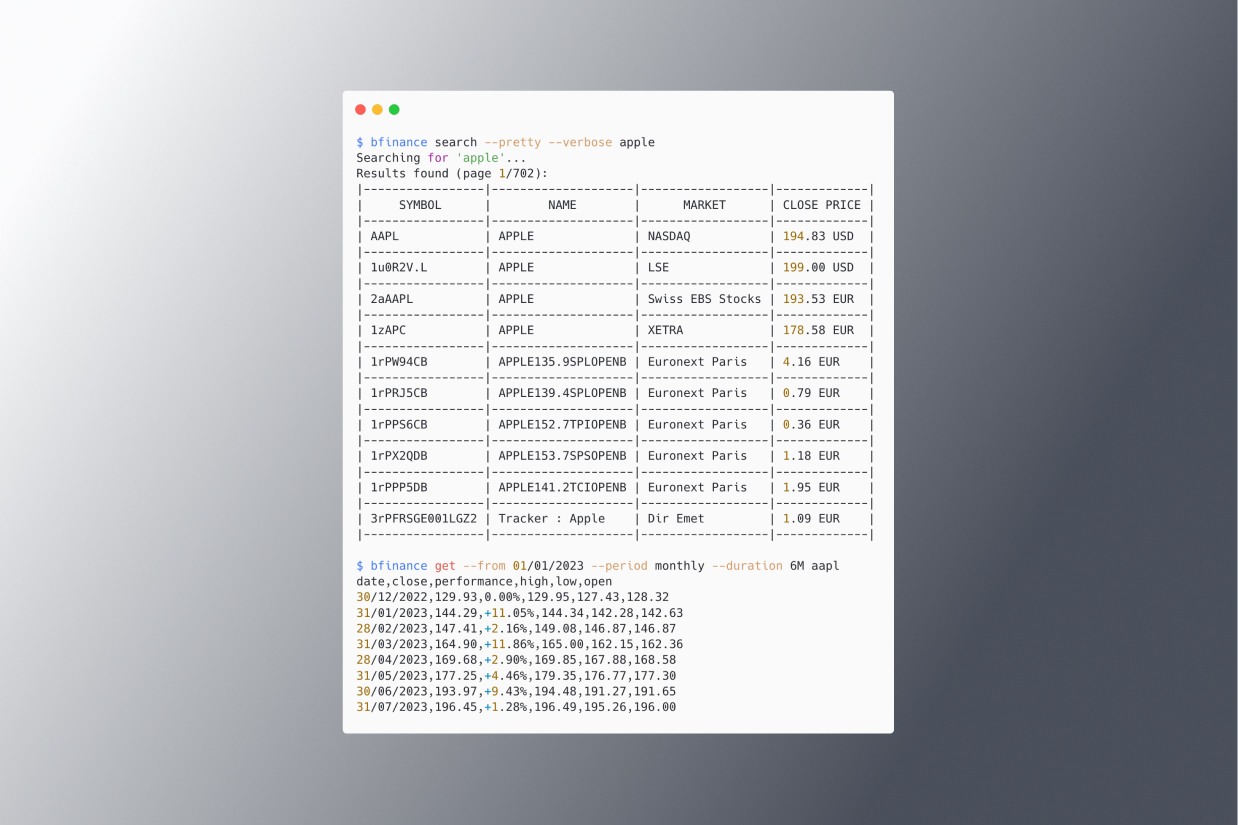Click the 31/07/2023 data row
Viewport: 1238px width, 825px height.
point(516,707)
